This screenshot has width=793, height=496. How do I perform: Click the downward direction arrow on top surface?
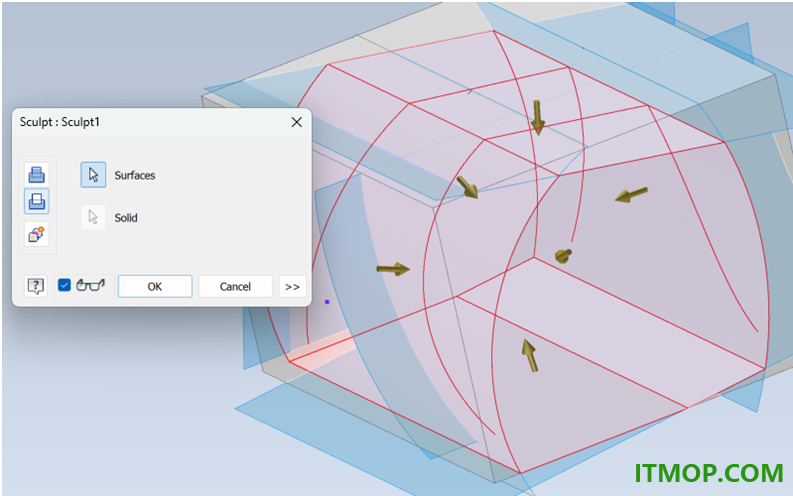click(538, 117)
